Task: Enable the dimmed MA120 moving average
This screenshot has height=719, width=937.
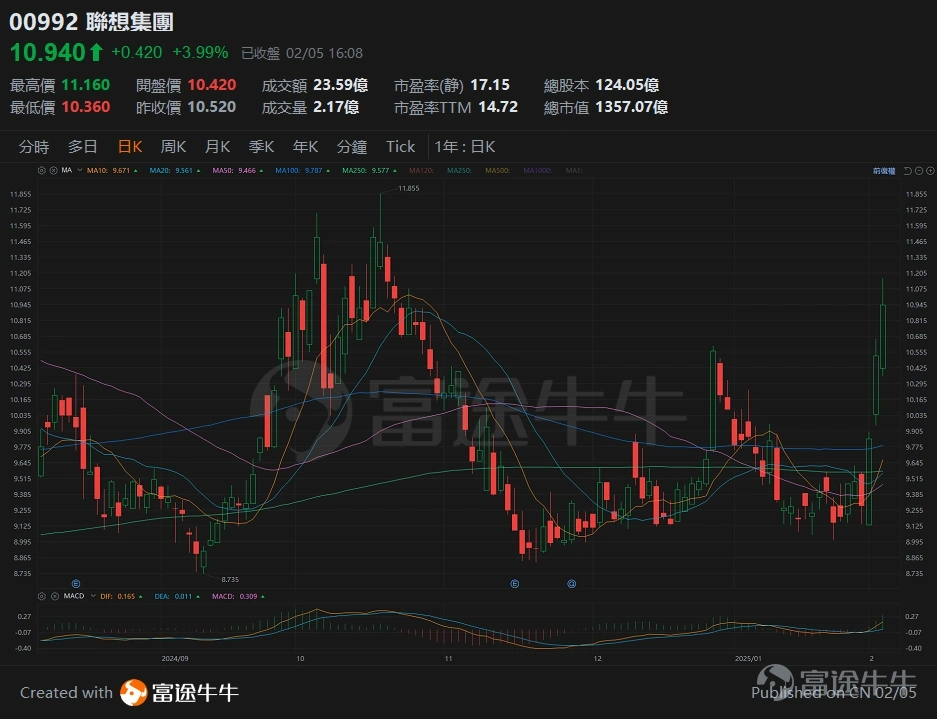Action: tap(422, 170)
